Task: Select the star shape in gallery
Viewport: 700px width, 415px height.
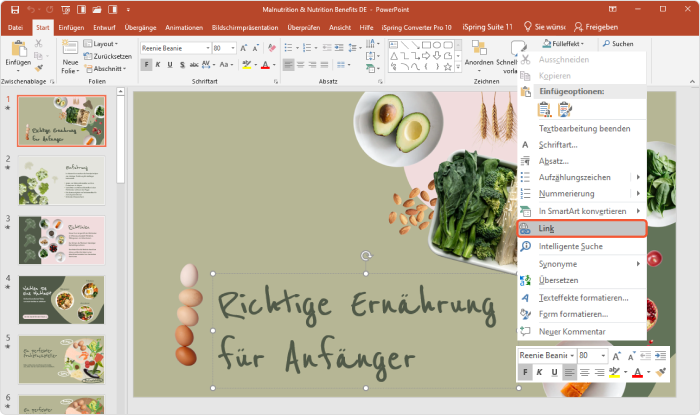Action: tap(448, 67)
